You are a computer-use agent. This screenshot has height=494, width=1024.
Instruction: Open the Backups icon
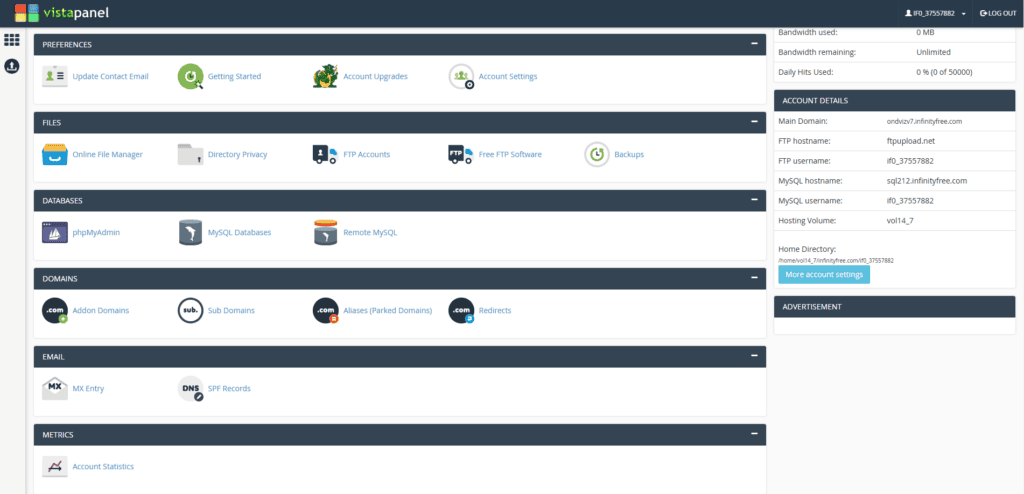(x=597, y=154)
